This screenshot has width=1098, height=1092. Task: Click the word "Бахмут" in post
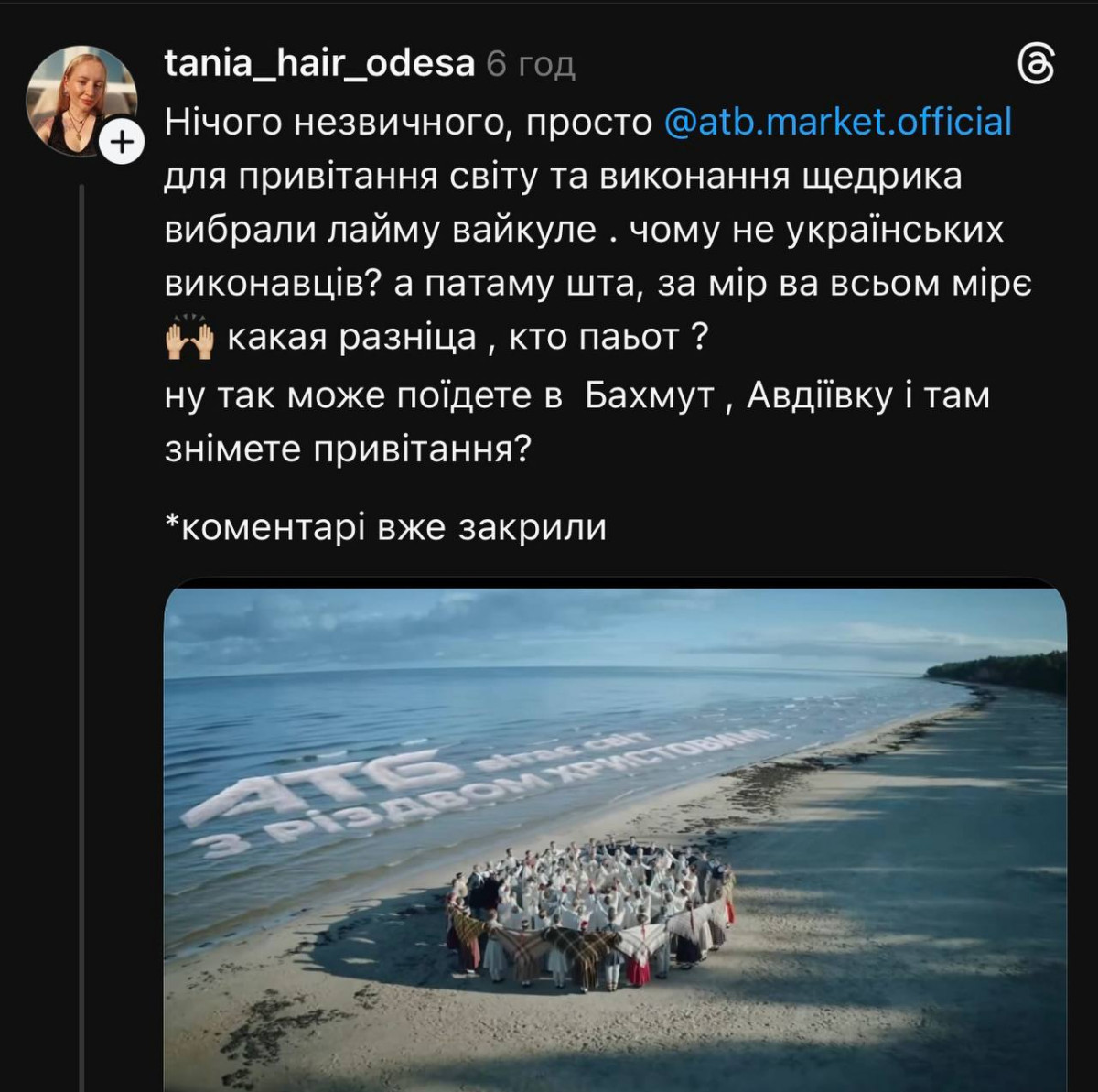(x=649, y=395)
